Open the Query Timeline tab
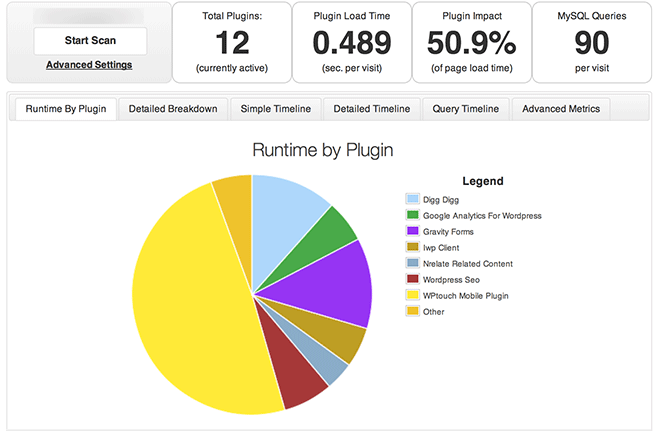This screenshot has width=660, height=434. [x=466, y=109]
